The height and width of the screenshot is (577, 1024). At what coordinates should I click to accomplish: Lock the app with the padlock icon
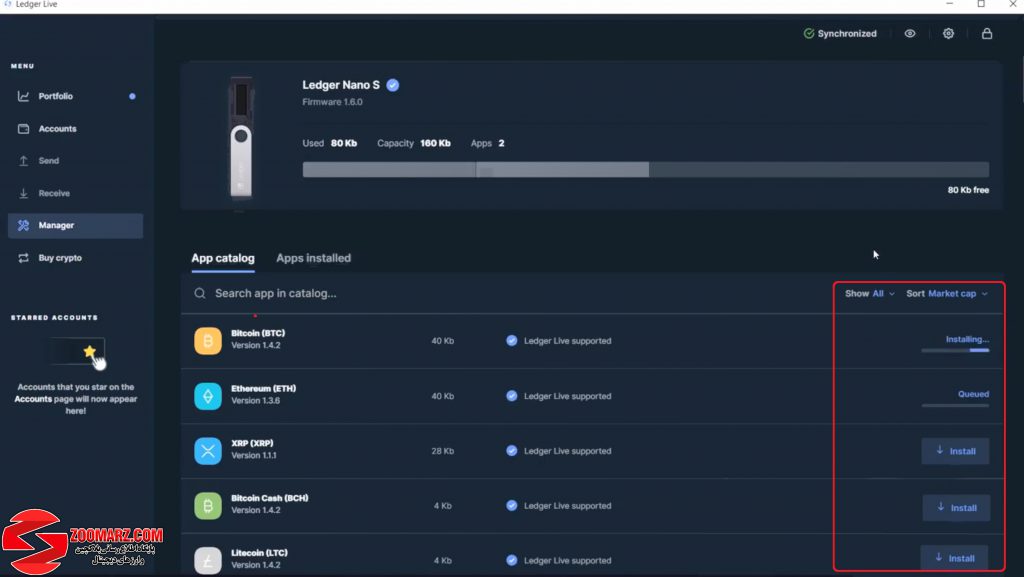point(987,33)
